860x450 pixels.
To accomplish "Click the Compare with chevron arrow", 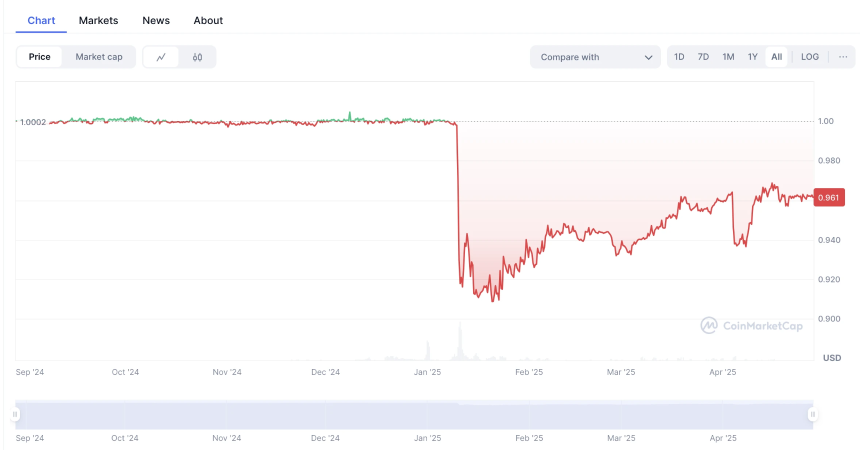I will pos(649,57).
